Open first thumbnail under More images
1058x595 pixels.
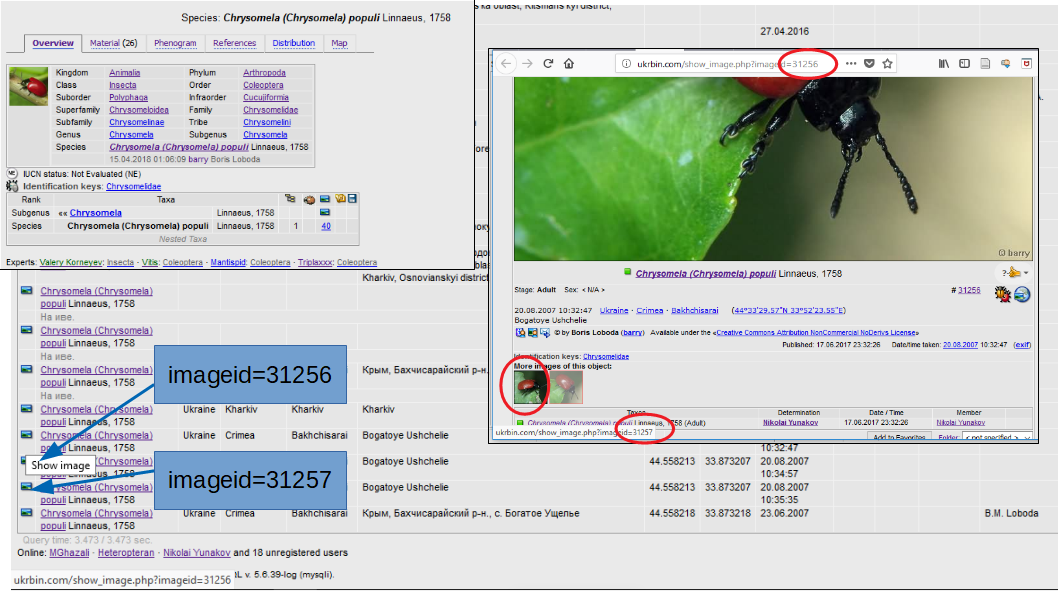click(x=530, y=387)
